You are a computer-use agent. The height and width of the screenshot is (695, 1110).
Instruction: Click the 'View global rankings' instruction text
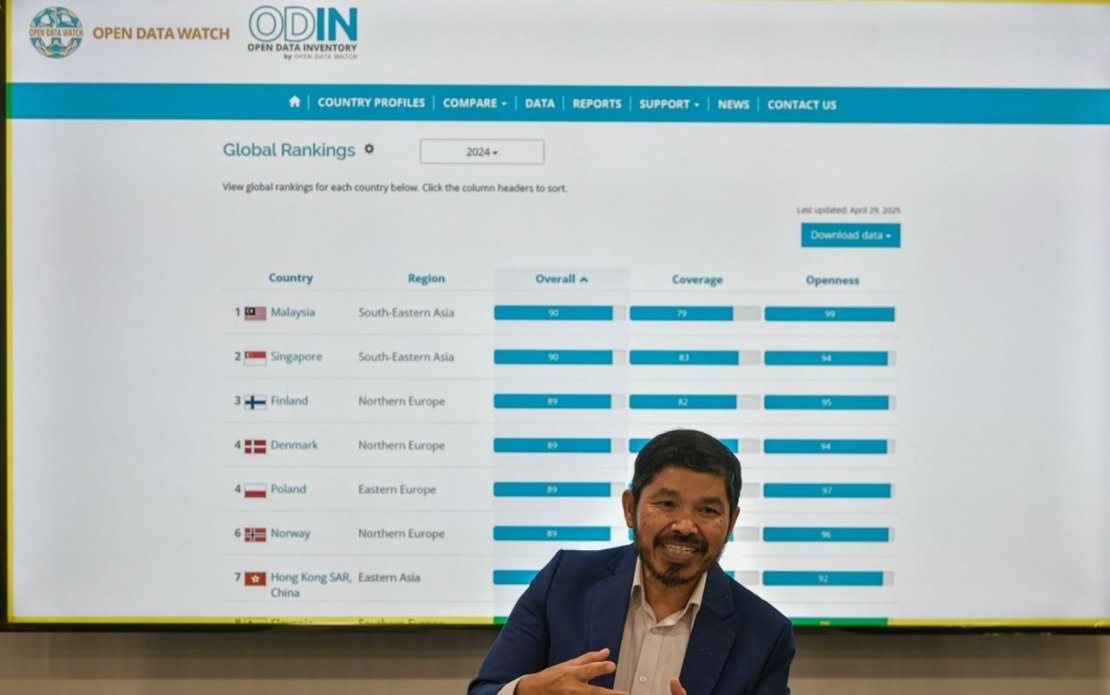(394, 188)
